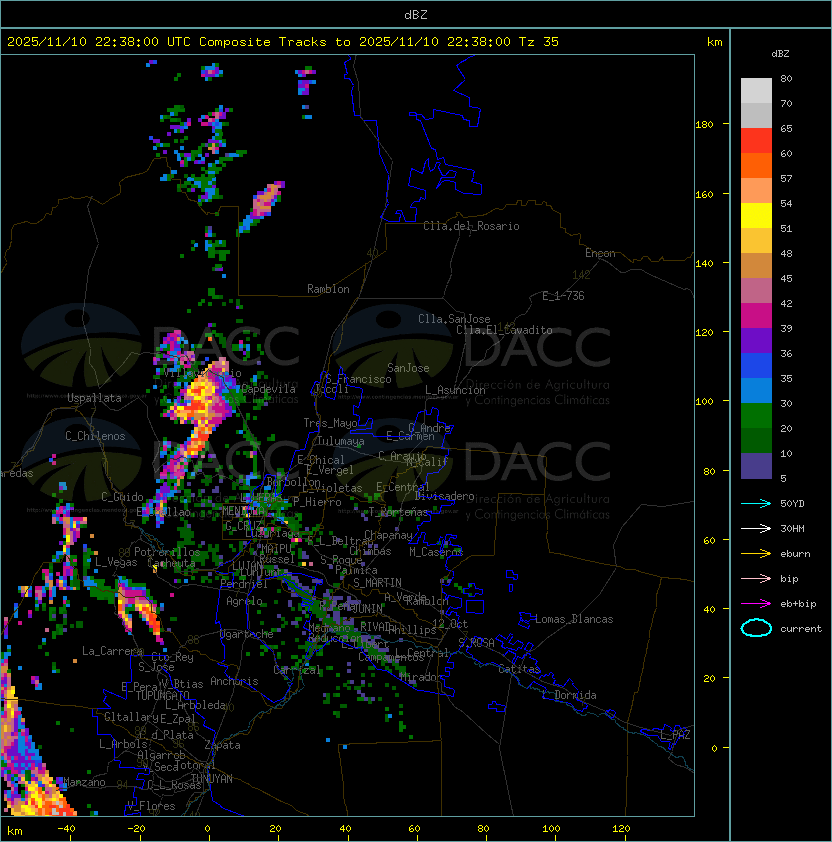
Task: Click the 'Uspallata' map label
Action: [x=94, y=398]
